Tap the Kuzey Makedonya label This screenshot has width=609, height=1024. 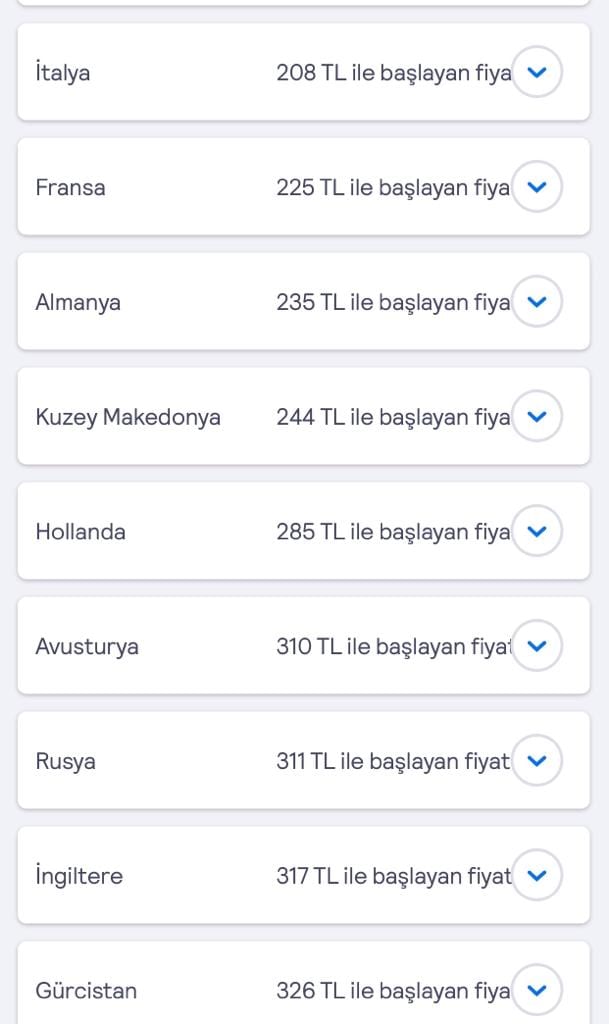[x=128, y=417]
